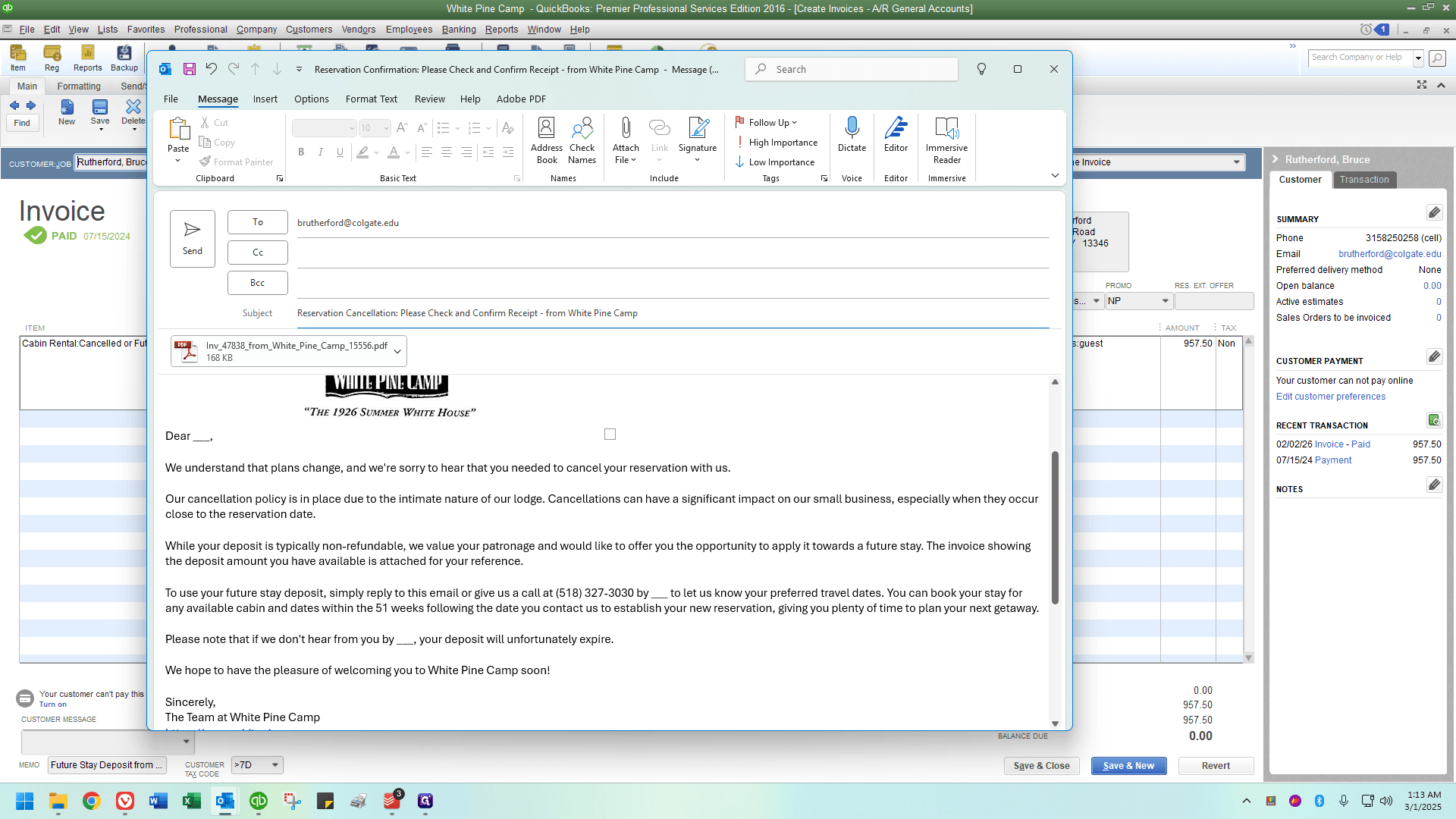Toggle Underline formatting
The height and width of the screenshot is (819, 1456).
[340, 152]
